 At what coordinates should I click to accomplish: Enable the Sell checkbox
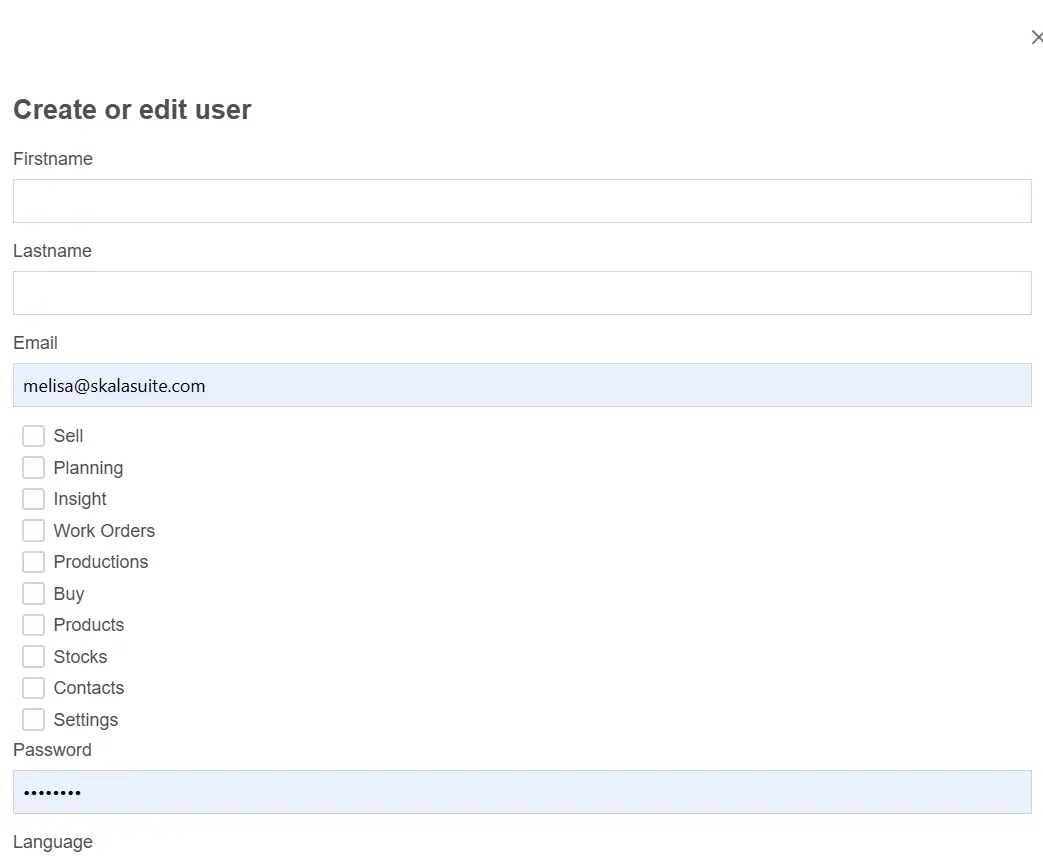tap(33, 436)
